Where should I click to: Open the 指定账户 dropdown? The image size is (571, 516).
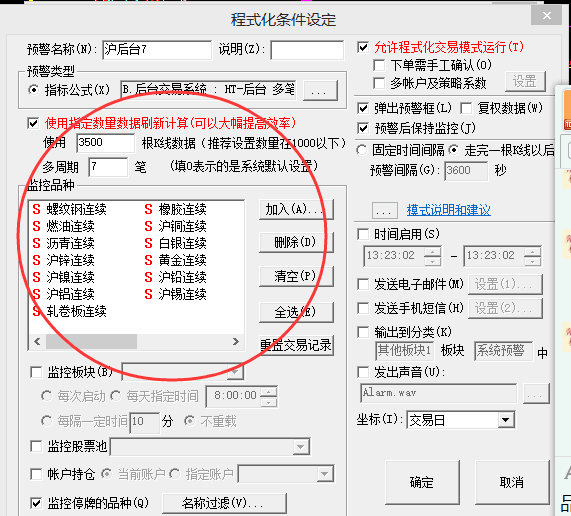point(324,474)
